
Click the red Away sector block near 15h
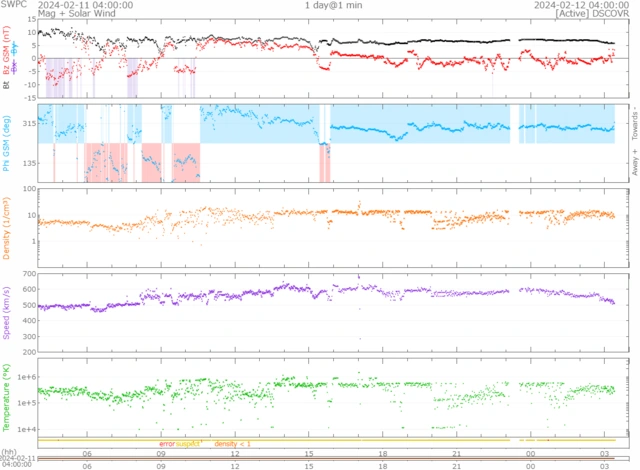point(325,162)
